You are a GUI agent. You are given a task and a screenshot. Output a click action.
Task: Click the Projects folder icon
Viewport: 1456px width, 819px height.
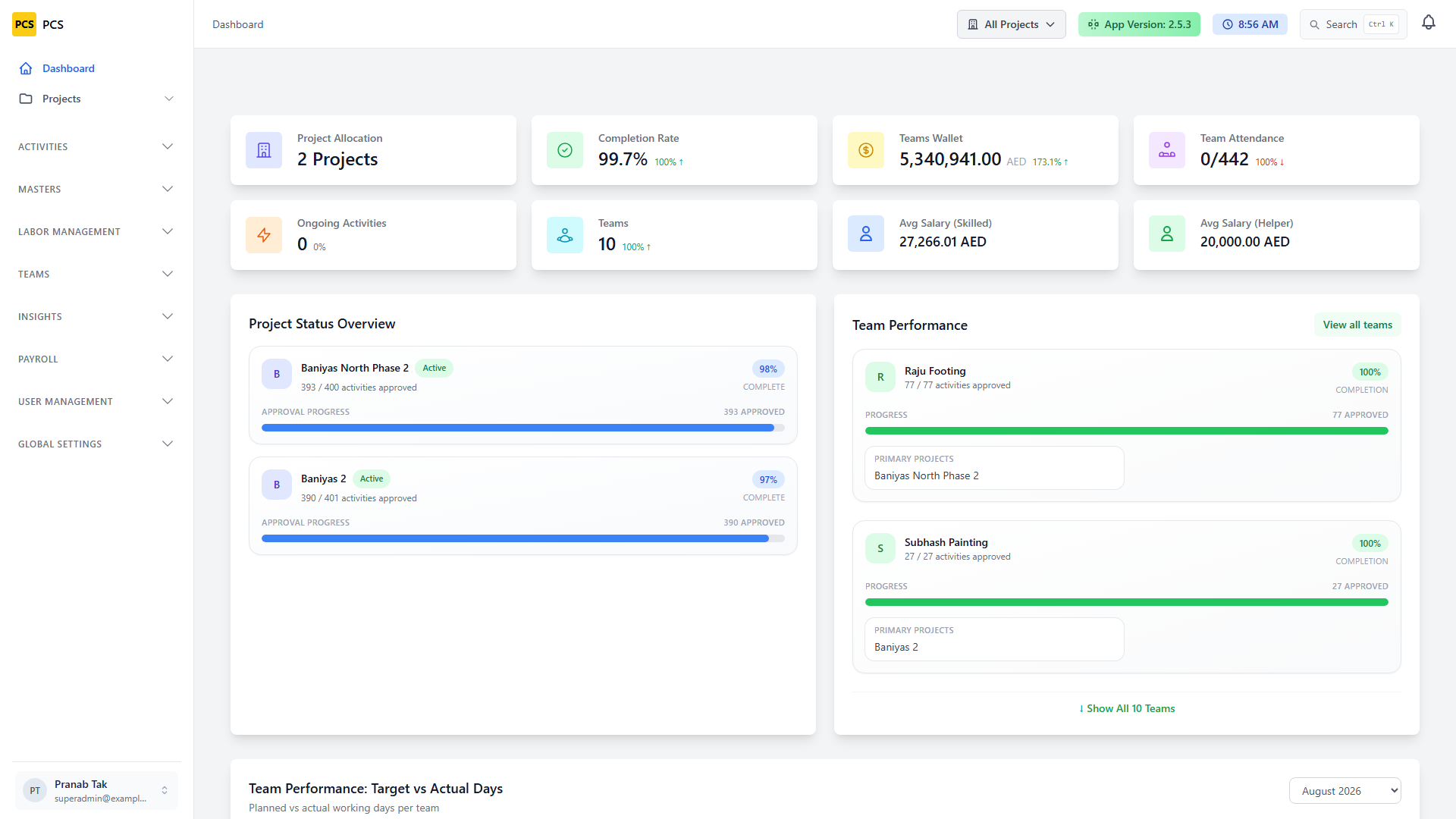tap(26, 99)
